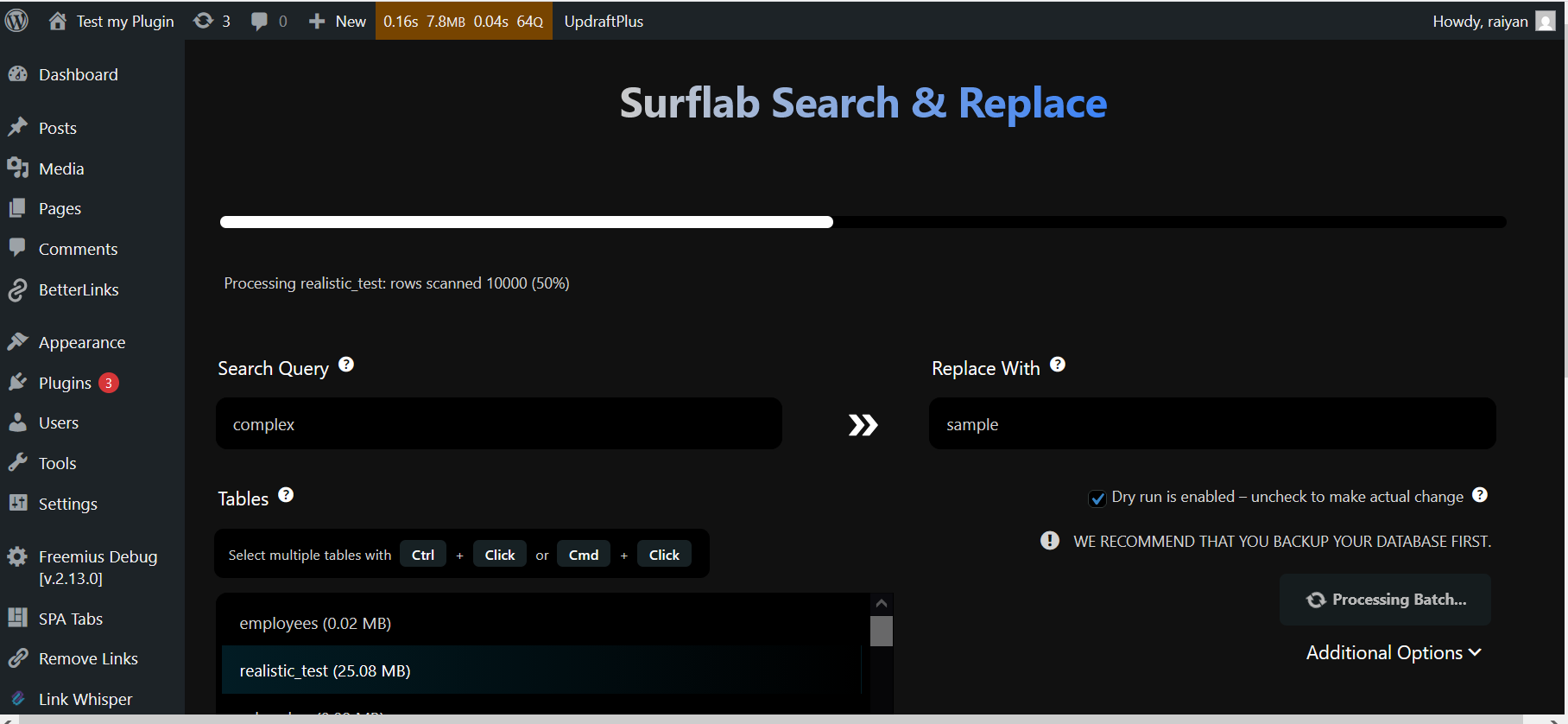Click the Dashboard gauge icon
The width and height of the screenshot is (1568, 724).
click(18, 74)
